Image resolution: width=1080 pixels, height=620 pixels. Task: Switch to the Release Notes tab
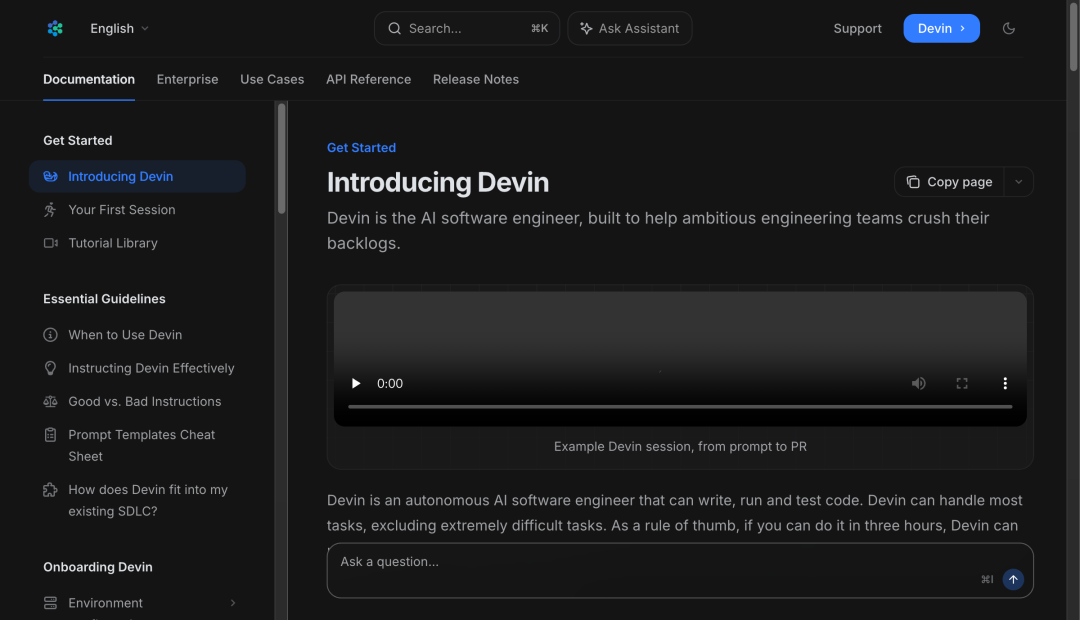476,79
